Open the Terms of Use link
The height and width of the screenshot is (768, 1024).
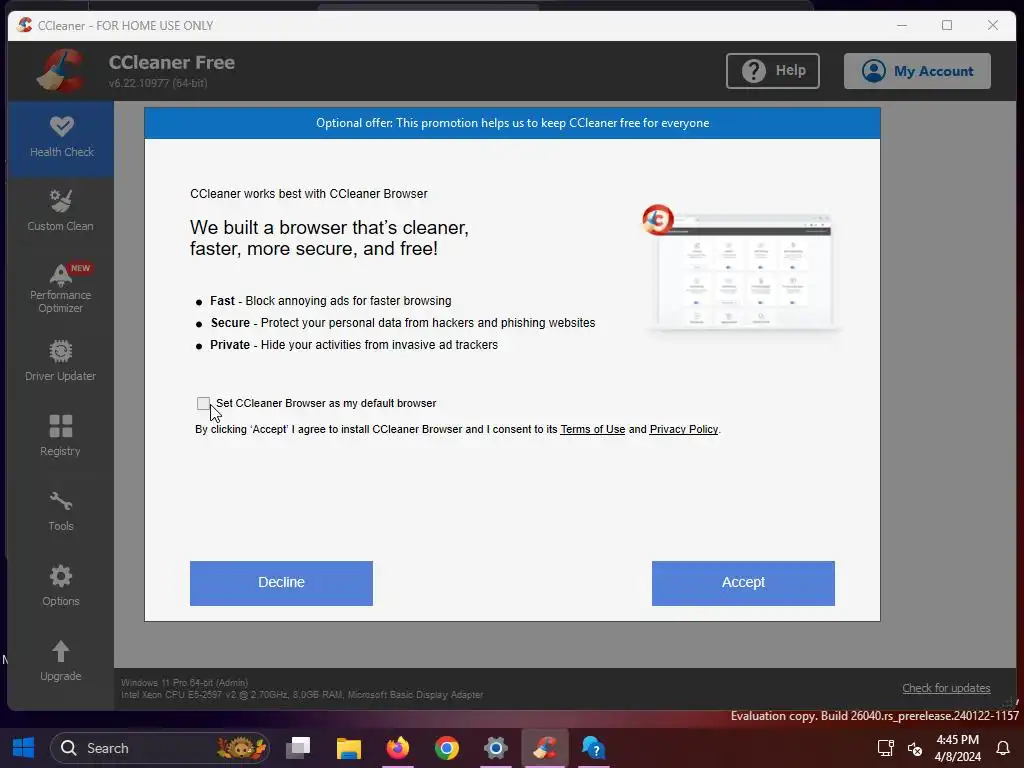(x=592, y=429)
